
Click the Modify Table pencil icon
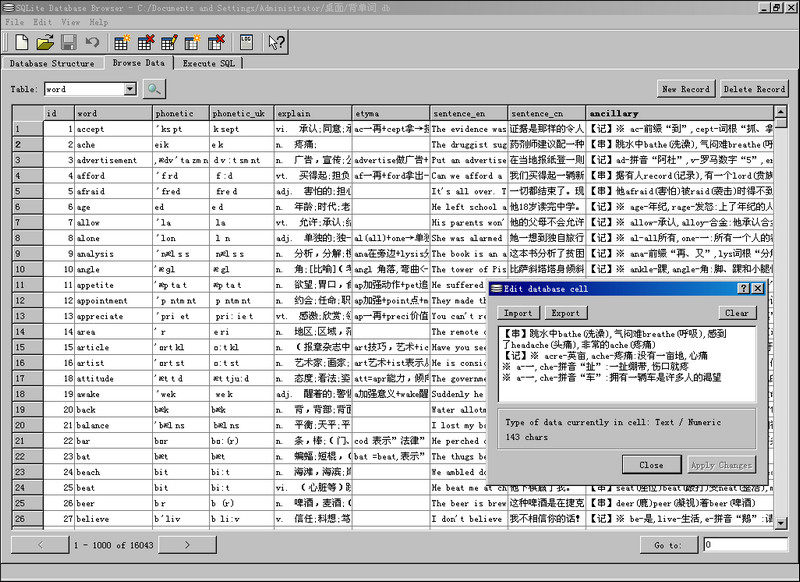click(x=169, y=42)
